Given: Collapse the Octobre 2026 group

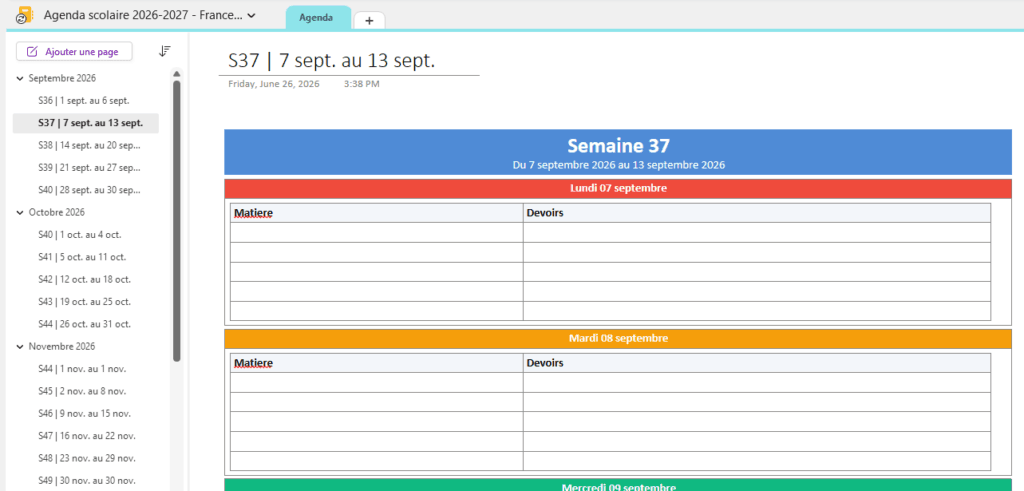Looking at the screenshot, I should point(20,212).
